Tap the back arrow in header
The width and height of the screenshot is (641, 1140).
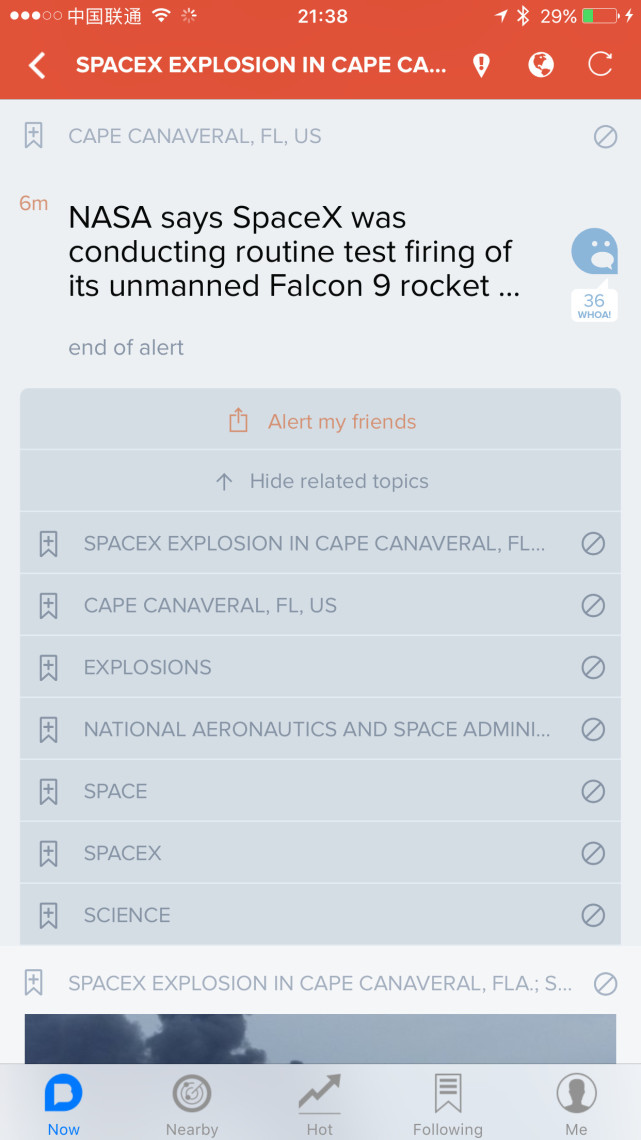tap(37, 66)
